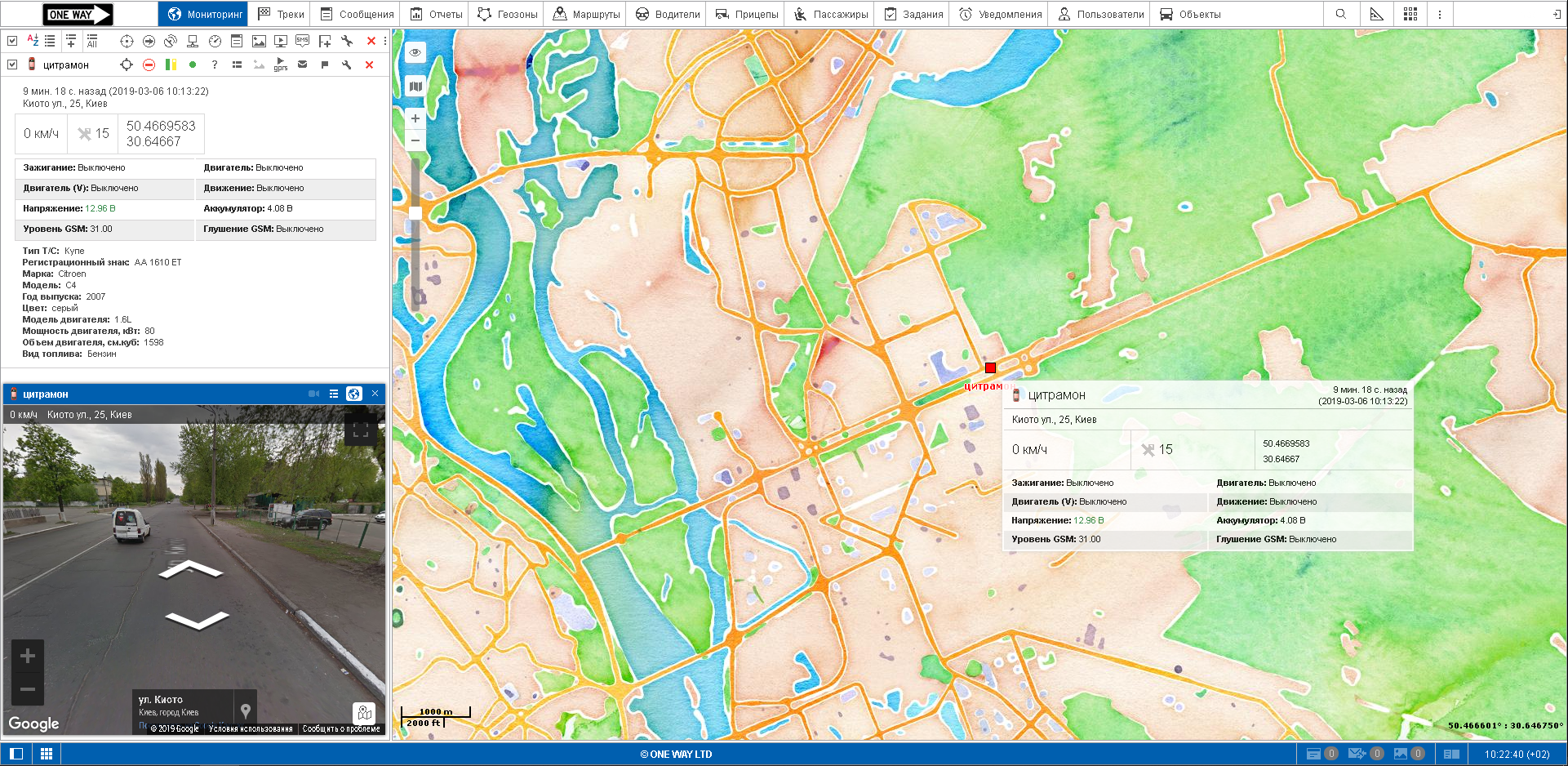Image resolution: width=1568 pixels, height=766 pixels.
Task: Click the add-to-list icon with a plus
Action: 71,41
